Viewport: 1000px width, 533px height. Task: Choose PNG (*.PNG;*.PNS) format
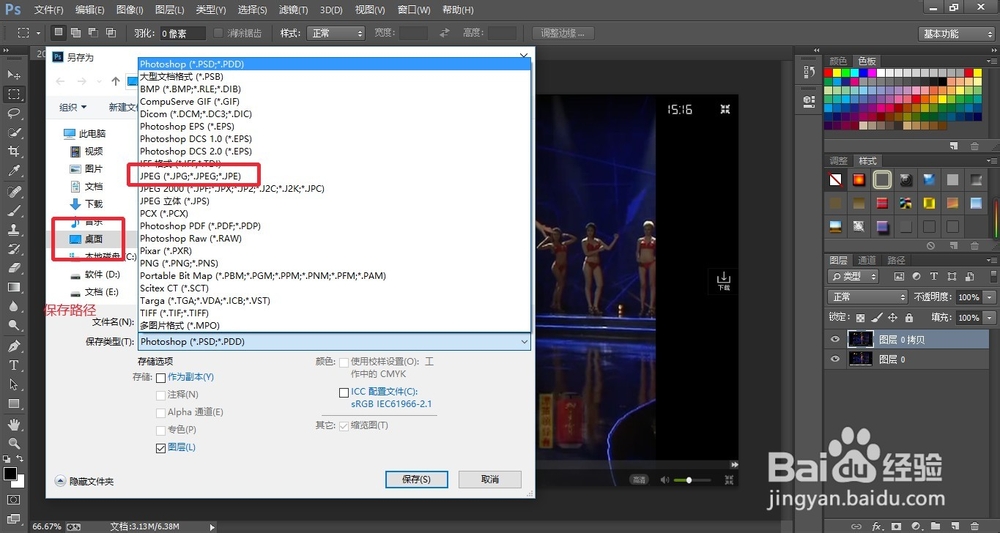click(179, 263)
